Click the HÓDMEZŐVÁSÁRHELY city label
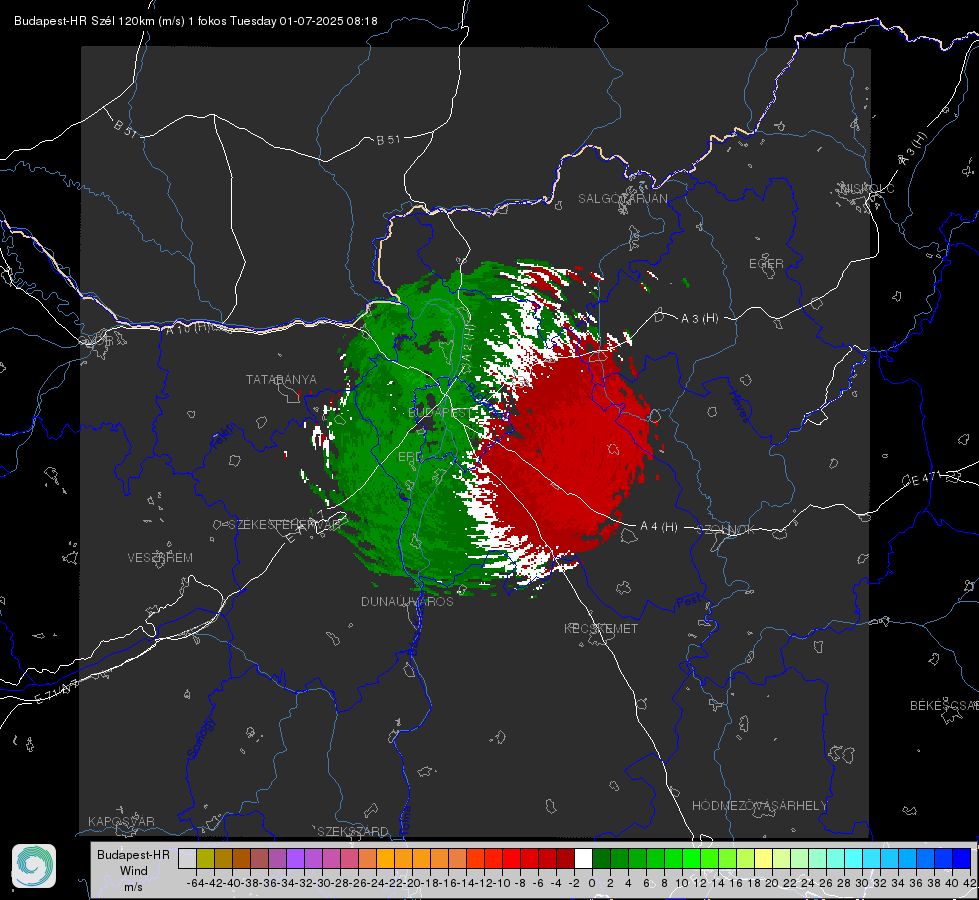This screenshot has width=979, height=900. pos(759,806)
